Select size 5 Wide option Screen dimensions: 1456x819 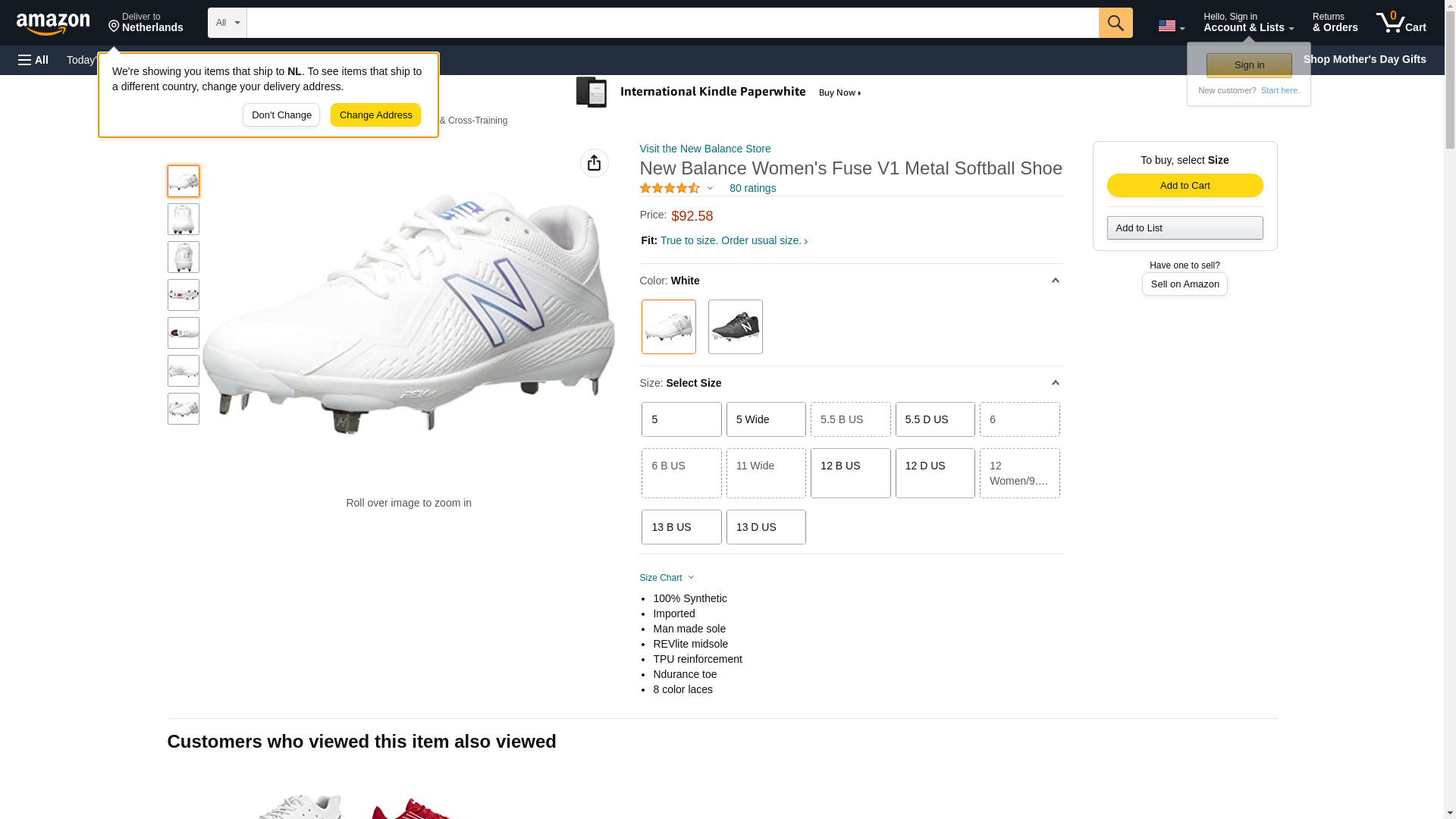[765, 419]
